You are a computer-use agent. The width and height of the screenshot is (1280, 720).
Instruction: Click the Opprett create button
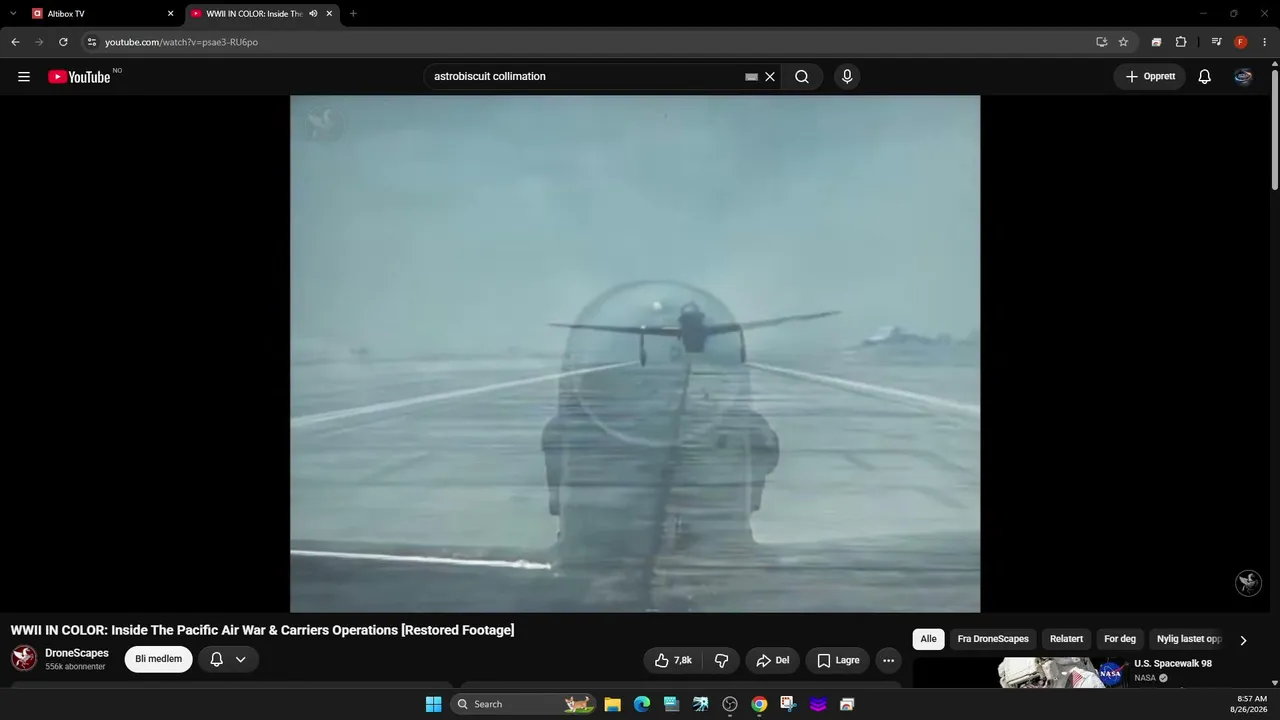coord(1150,77)
